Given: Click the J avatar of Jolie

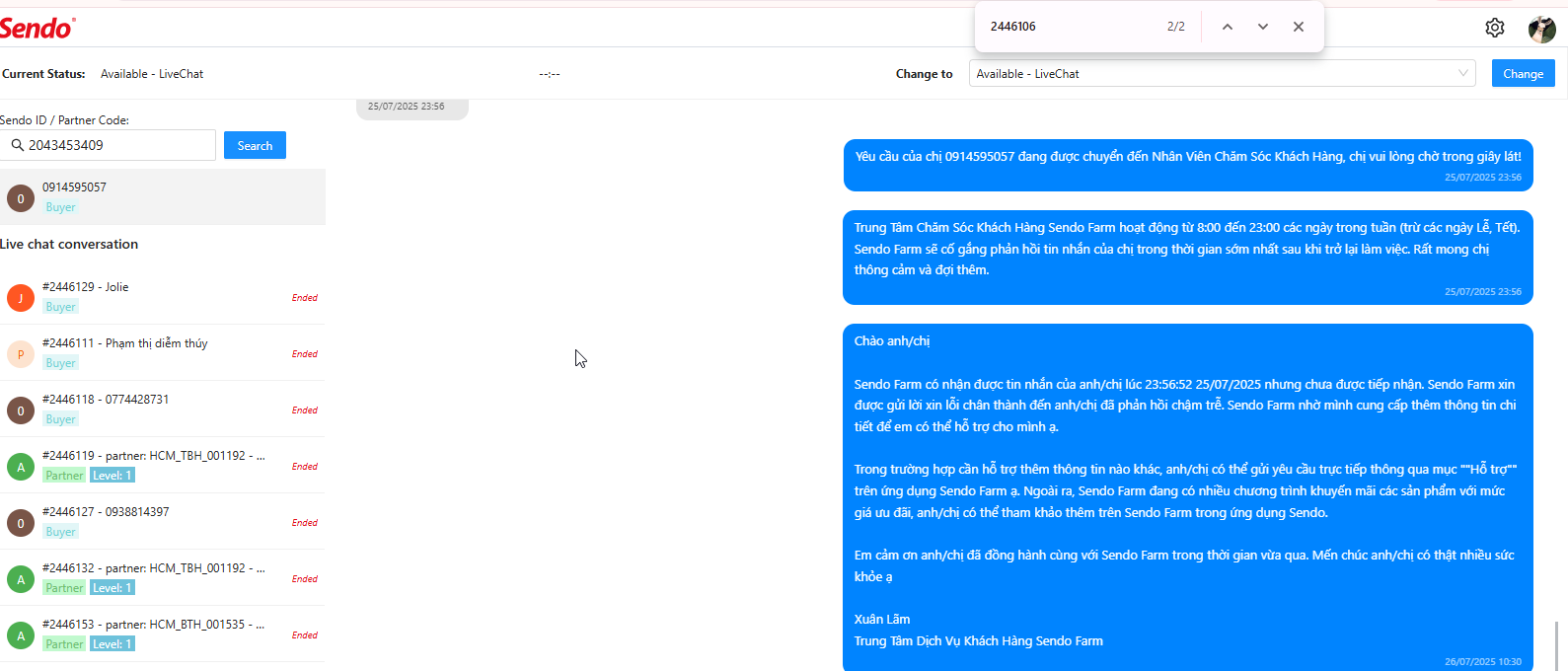Looking at the screenshot, I should (21, 298).
